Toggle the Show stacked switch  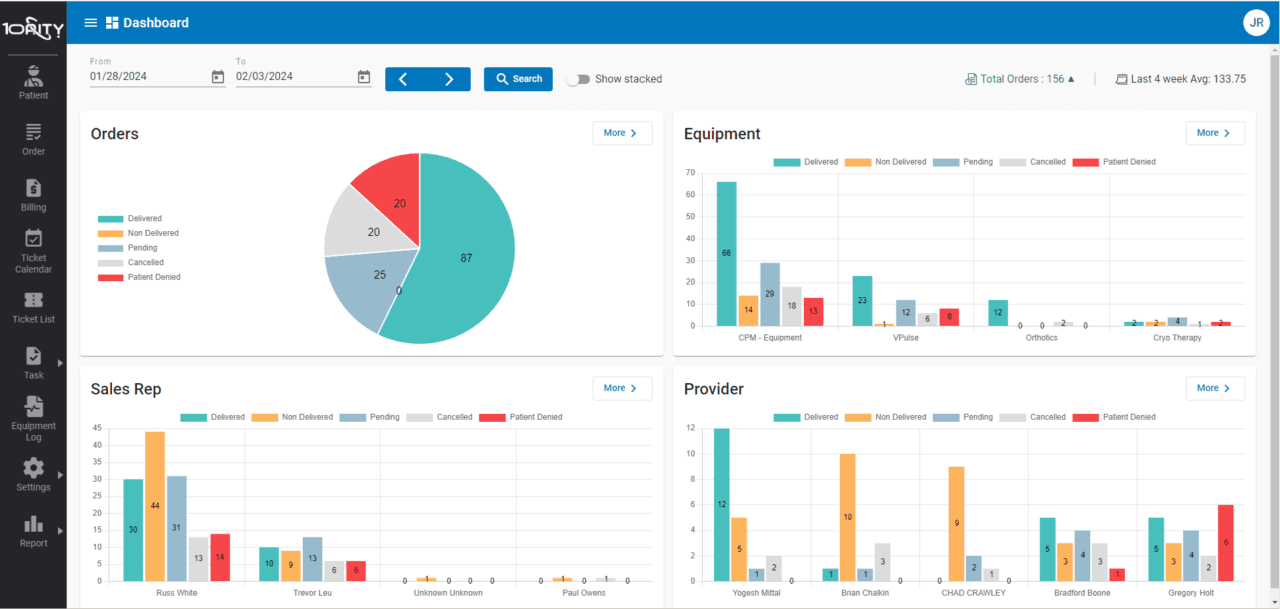[577, 79]
